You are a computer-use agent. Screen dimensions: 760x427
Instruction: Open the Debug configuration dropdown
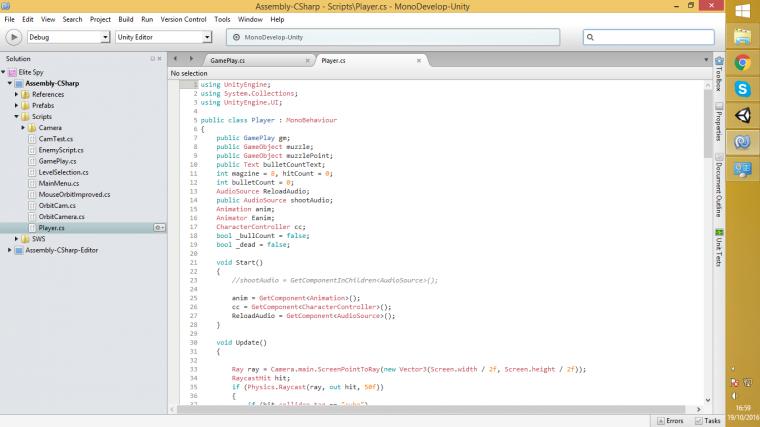click(x=68, y=37)
